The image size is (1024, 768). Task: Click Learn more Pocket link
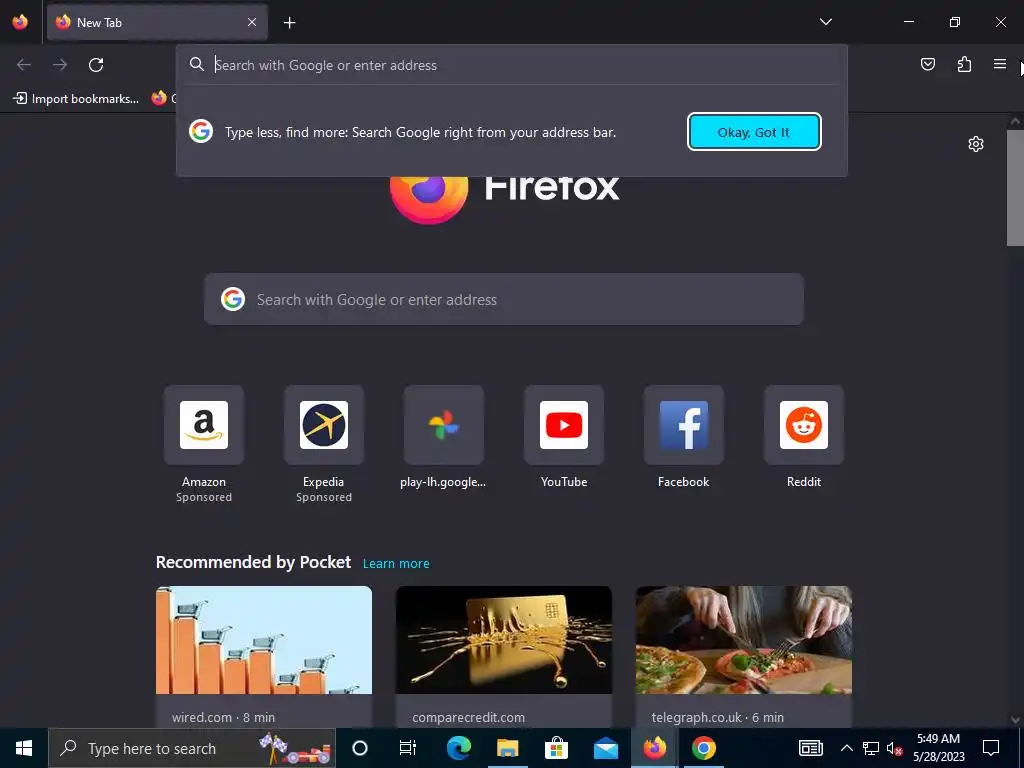[396, 564]
